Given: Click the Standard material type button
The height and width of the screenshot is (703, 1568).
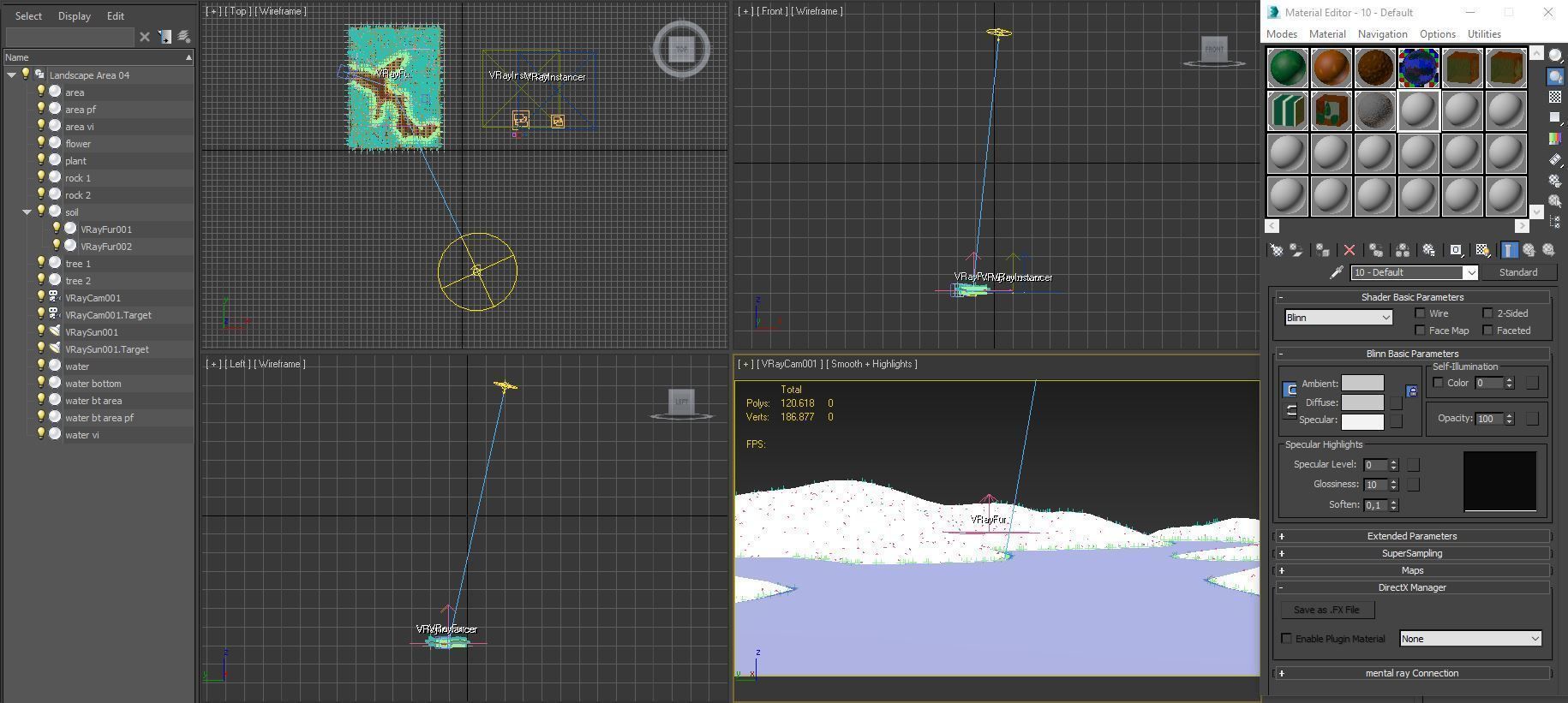Looking at the screenshot, I should [1518, 272].
